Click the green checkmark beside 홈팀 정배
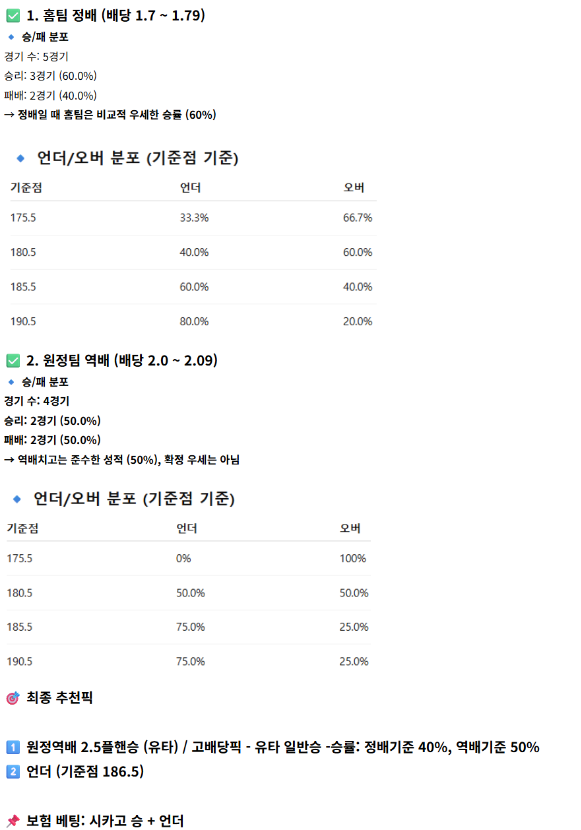 click(x=13, y=16)
